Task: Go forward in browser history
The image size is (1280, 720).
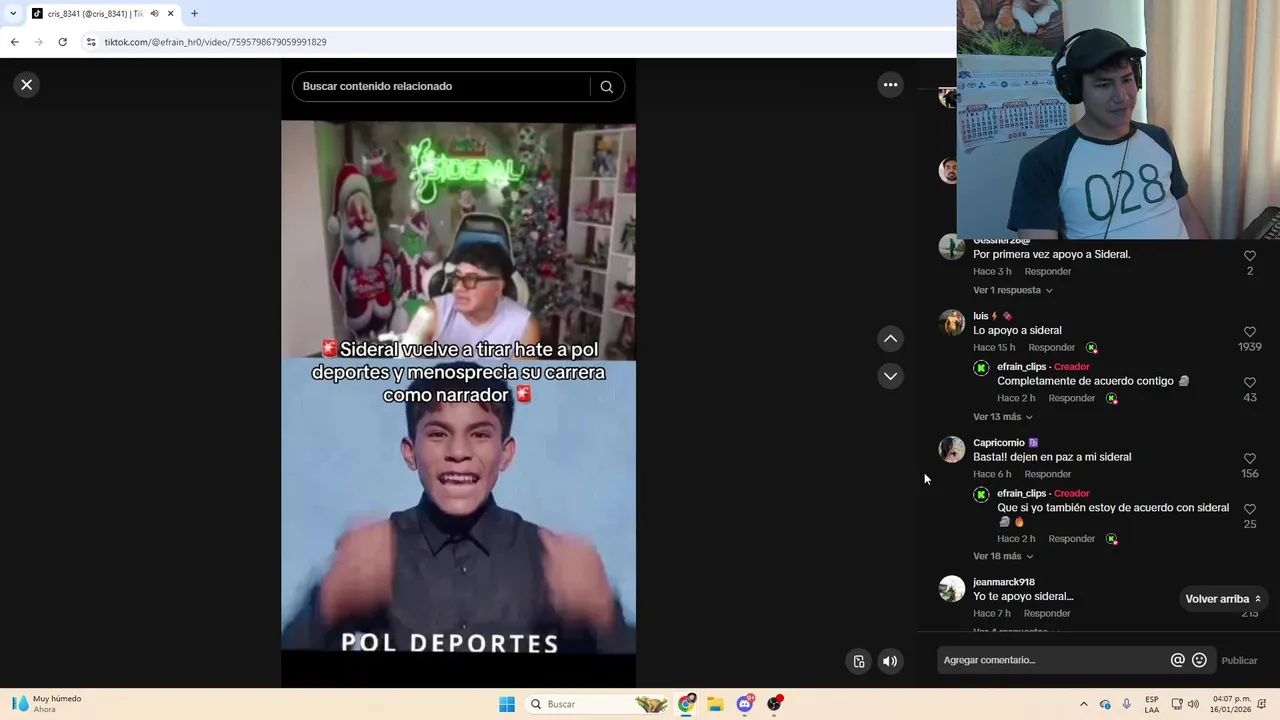Action: point(38,42)
